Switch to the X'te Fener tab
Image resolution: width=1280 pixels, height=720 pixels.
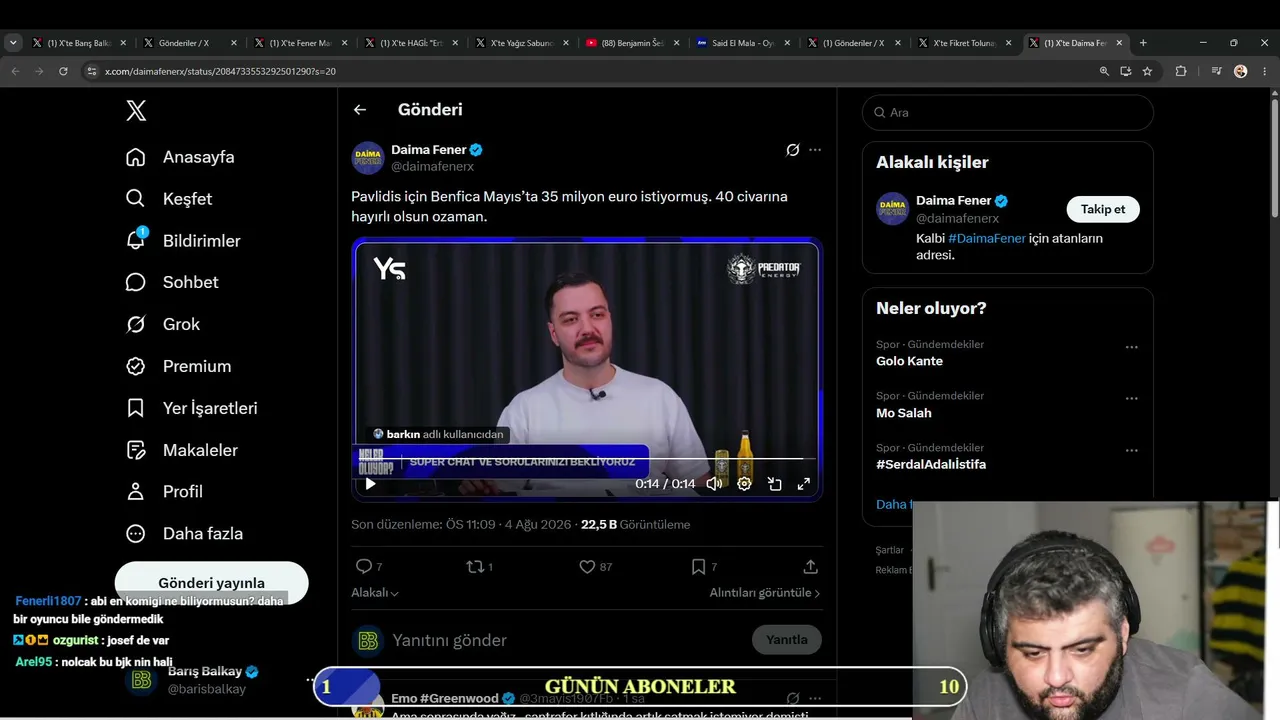(x=299, y=43)
